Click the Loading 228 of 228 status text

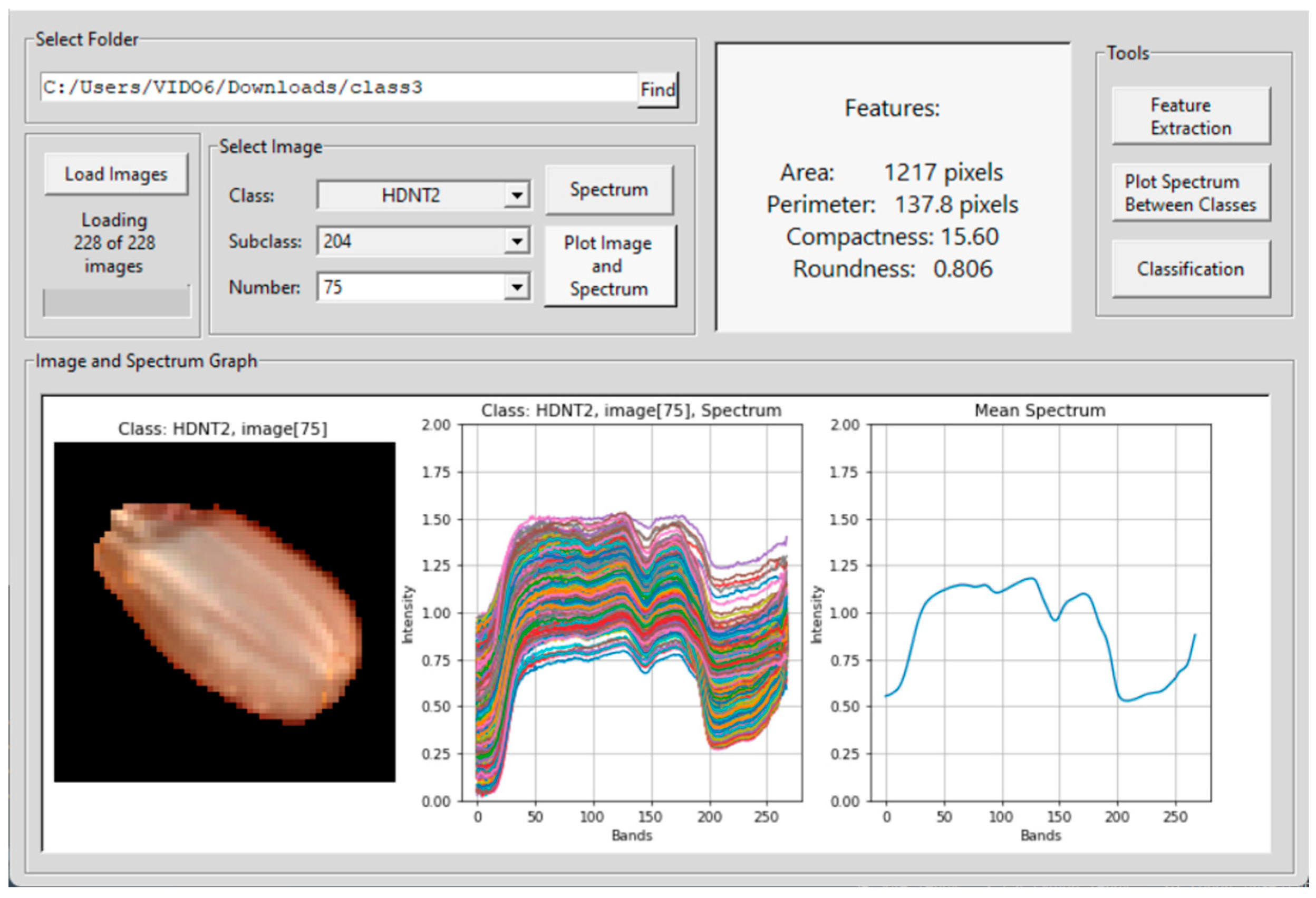tap(114, 243)
